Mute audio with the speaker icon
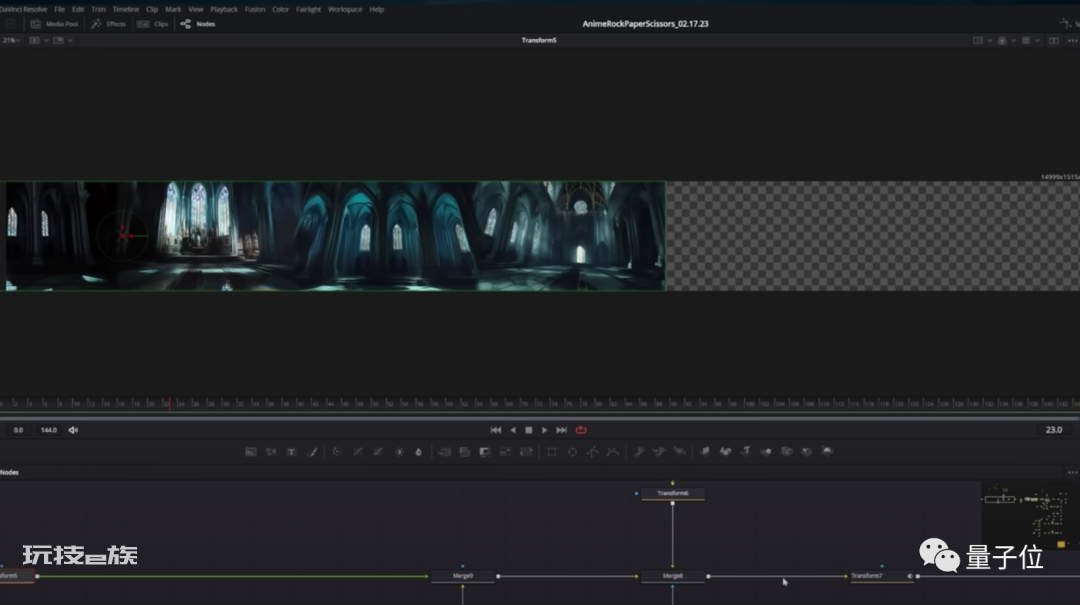 (x=73, y=430)
